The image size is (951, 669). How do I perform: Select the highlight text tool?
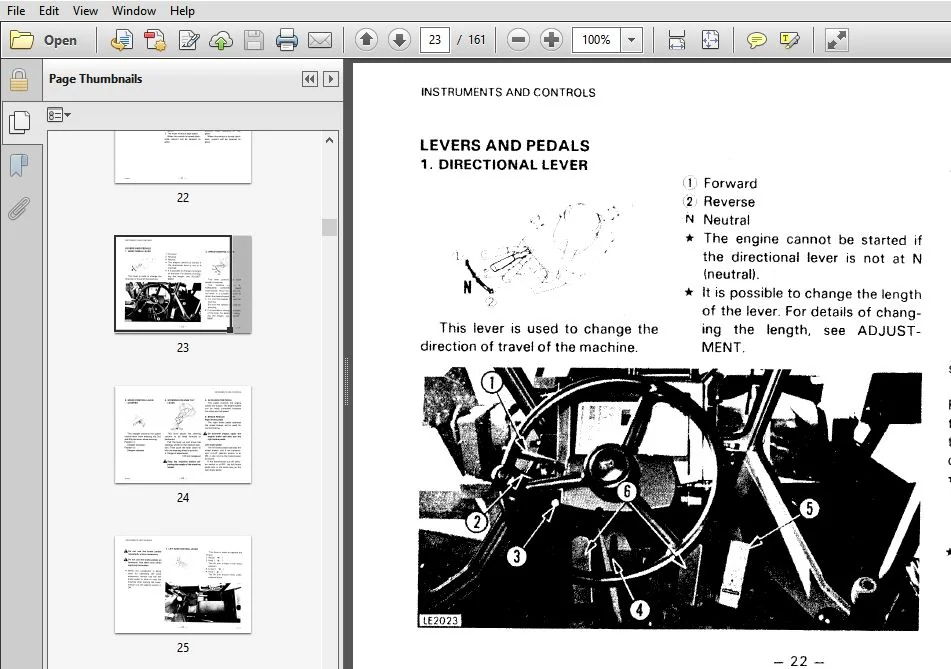point(789,41)
